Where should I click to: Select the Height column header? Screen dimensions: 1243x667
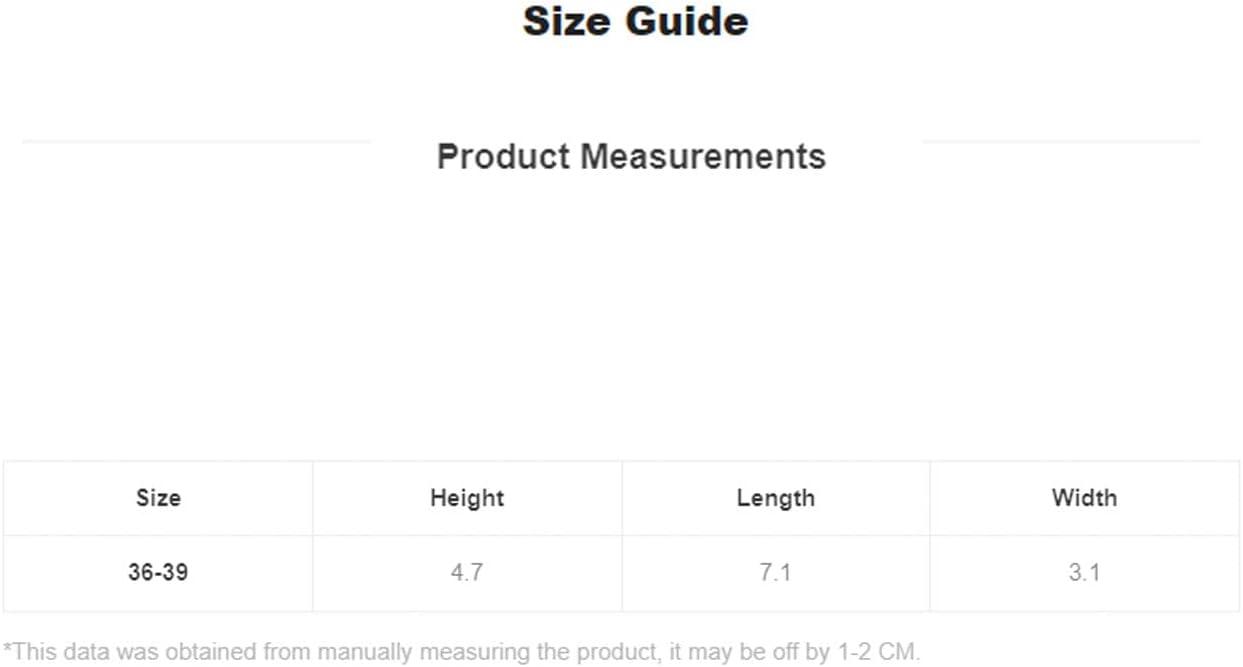[467, 498]
